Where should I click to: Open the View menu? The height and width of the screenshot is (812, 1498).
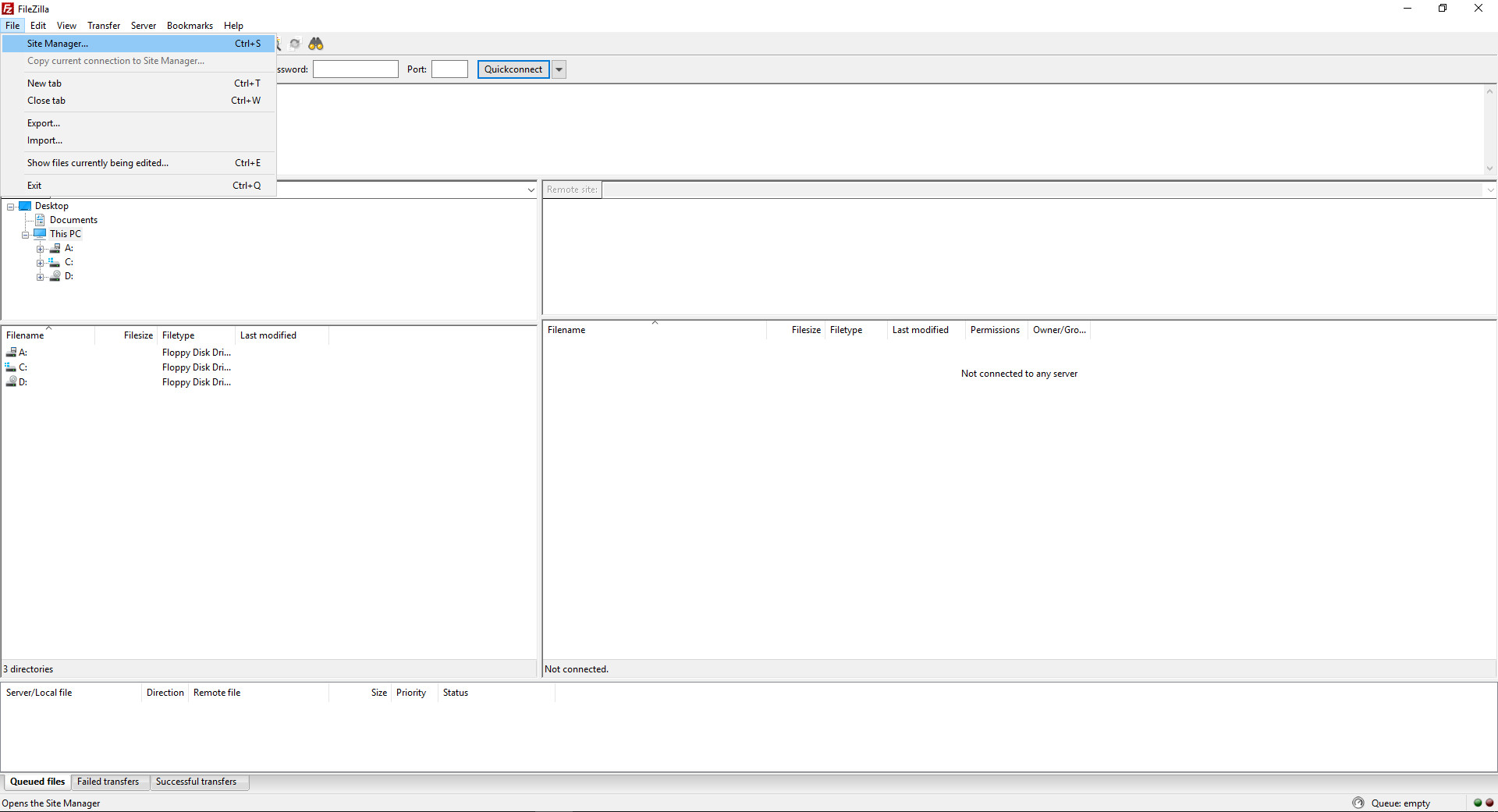click(x=66, y=26)
